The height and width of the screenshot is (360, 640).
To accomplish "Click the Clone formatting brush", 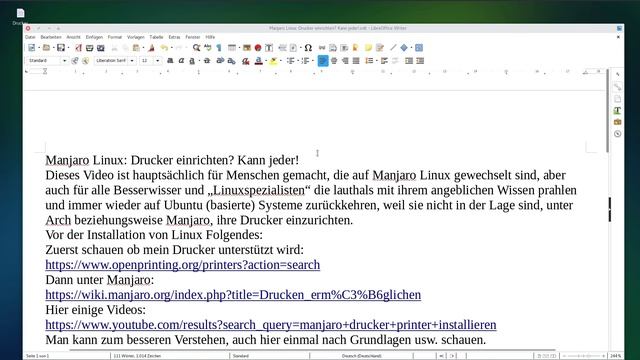I will 151,48.
